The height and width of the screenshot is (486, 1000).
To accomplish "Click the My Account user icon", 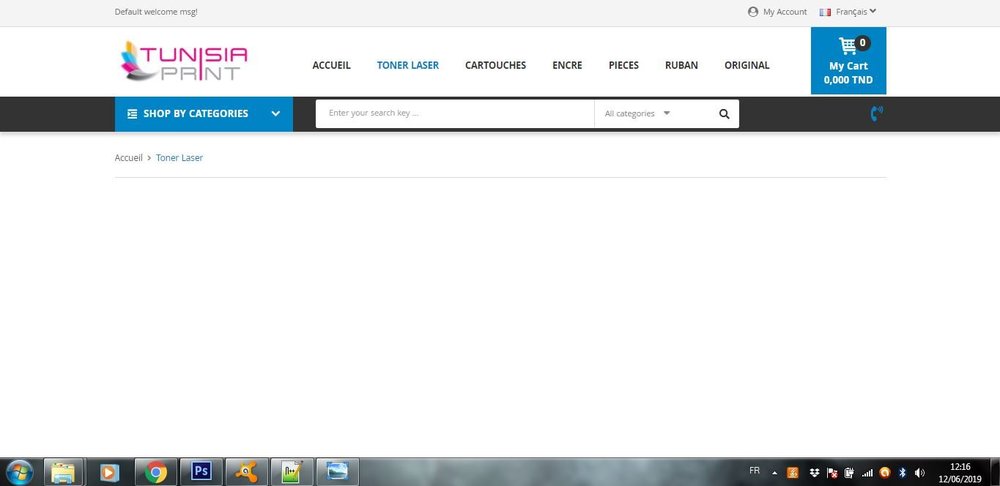I will coord(753,11).
